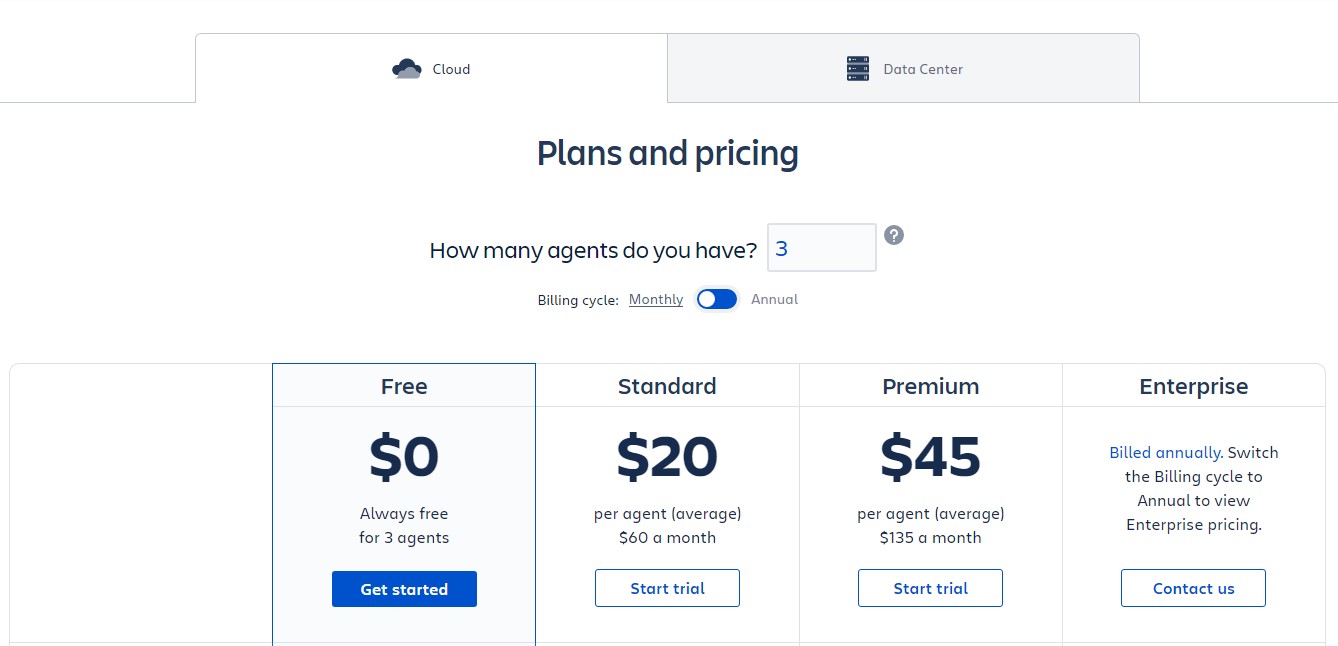Click the Get started button
Image resolution: width=1338 pixels, height=646 pixels.
(x=404, y=589)
